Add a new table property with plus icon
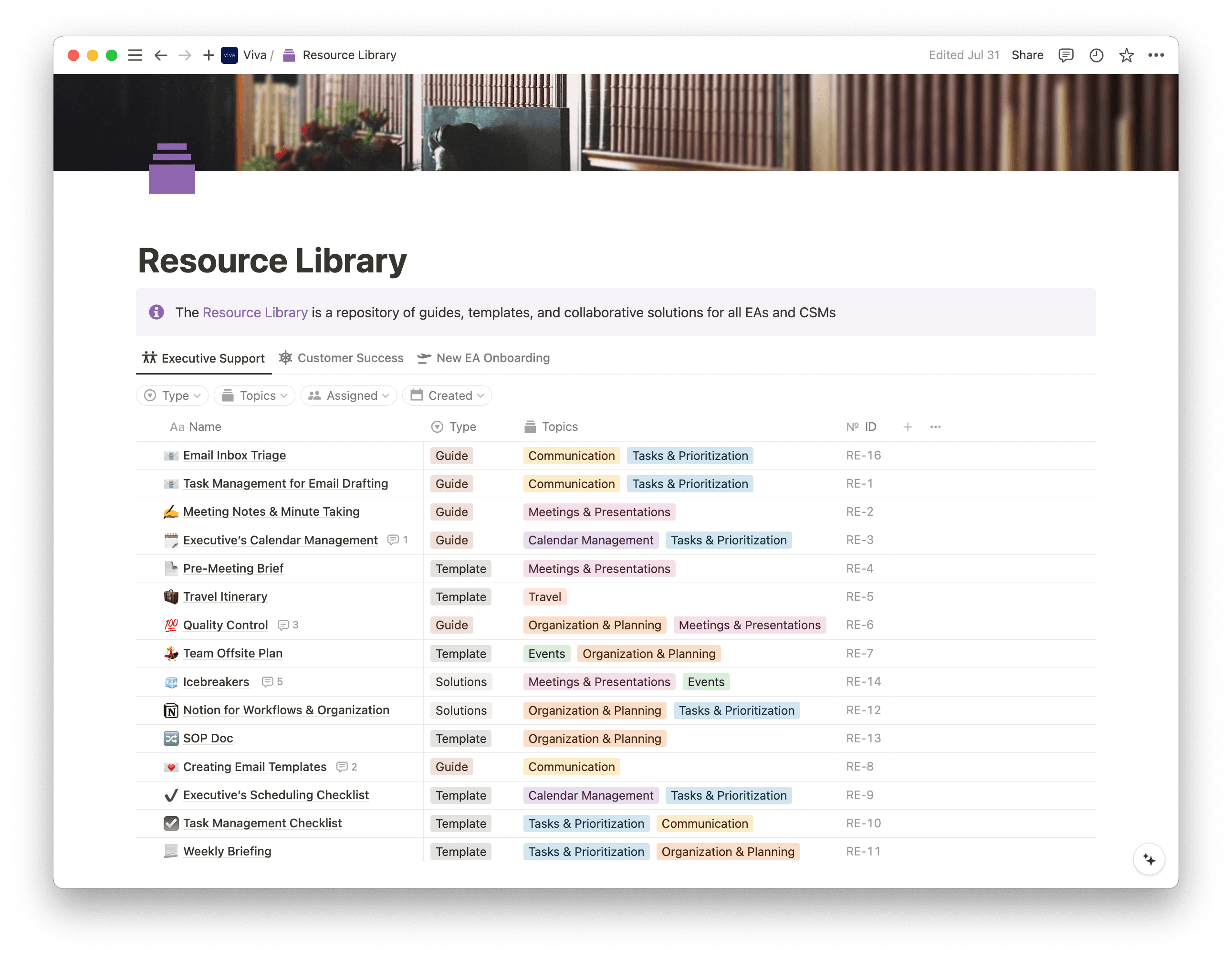 tap(908, 427)
